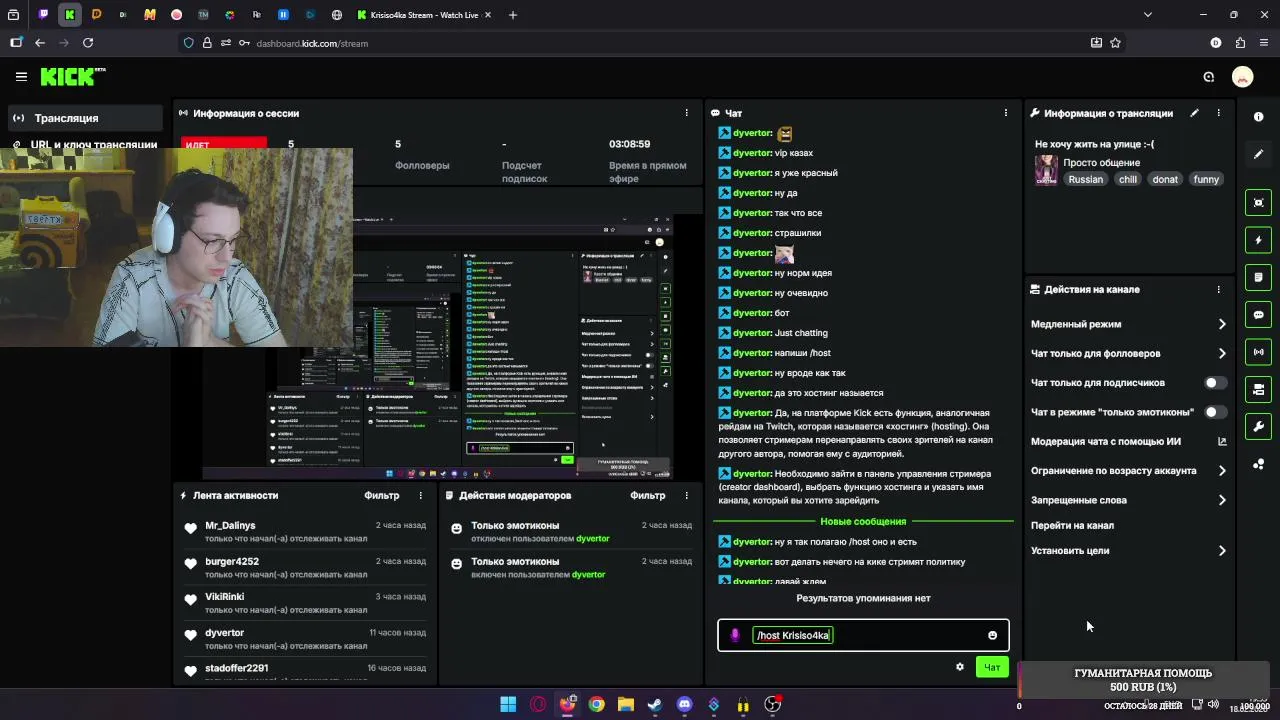This screenshot has height=720, width=1280.
Task: Open three-dot menu of Stream info panel
Action: 1218,113
